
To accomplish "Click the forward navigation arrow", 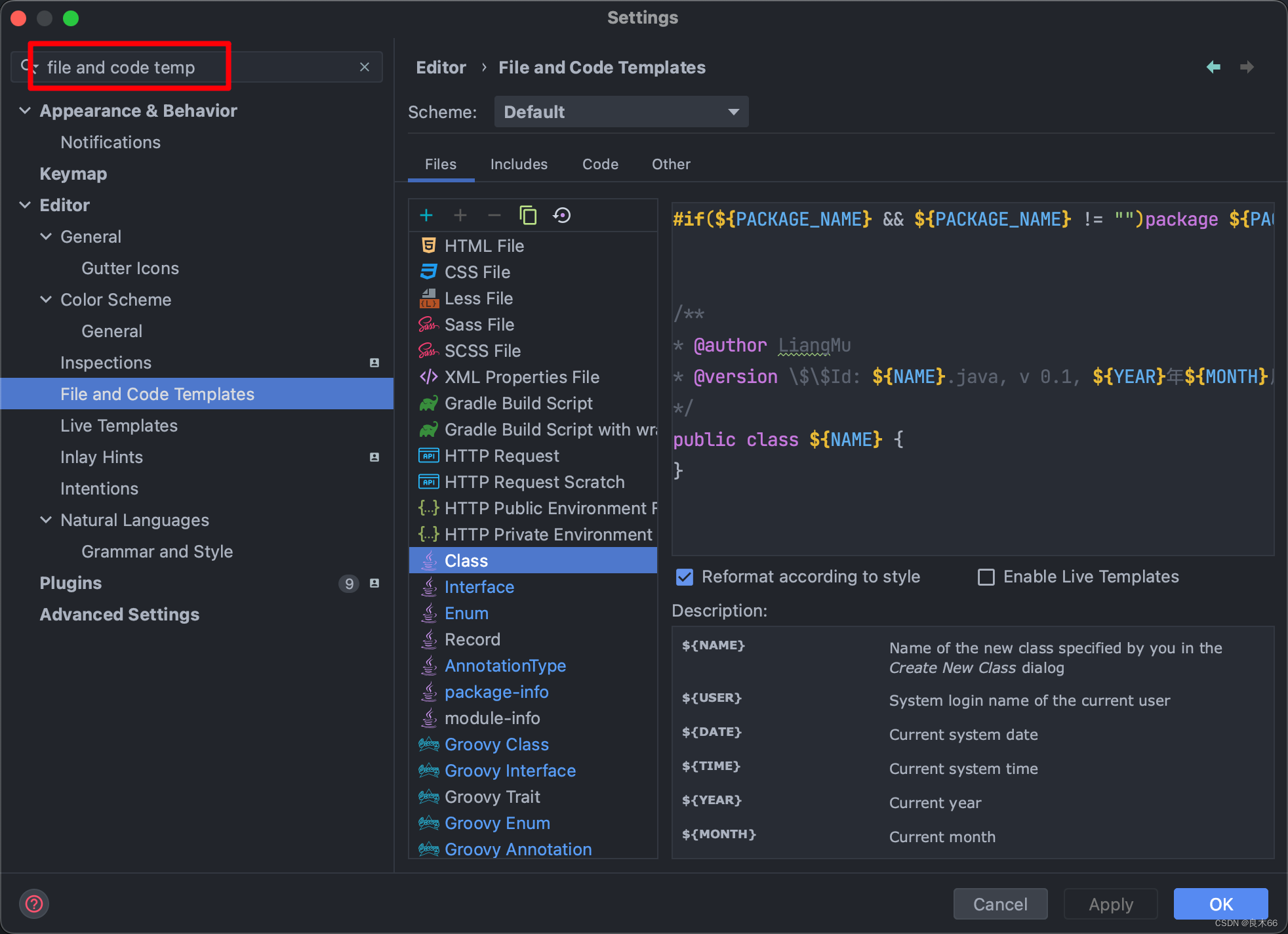I will pos(1247,67).
